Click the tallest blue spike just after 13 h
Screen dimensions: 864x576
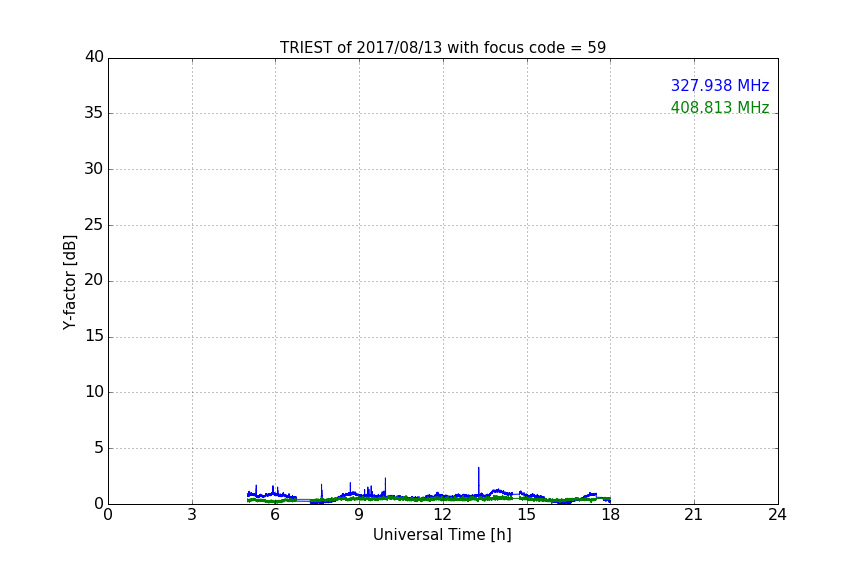click(478, 481)
